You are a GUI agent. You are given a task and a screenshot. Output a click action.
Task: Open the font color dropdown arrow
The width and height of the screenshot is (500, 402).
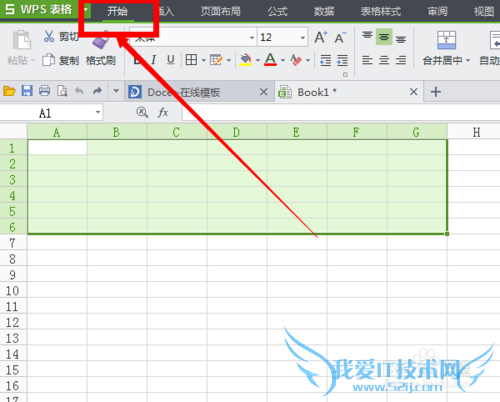pos(283,61)
